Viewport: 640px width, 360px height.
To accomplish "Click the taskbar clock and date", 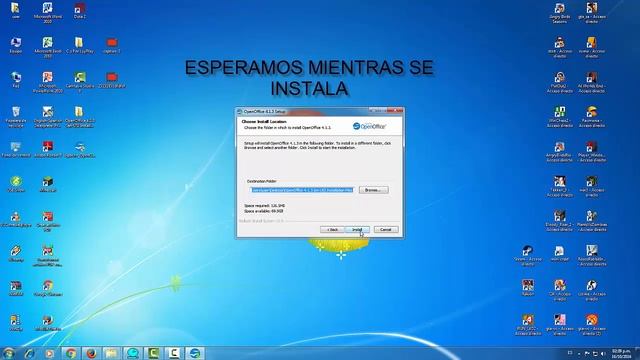I will pos(621,353).
